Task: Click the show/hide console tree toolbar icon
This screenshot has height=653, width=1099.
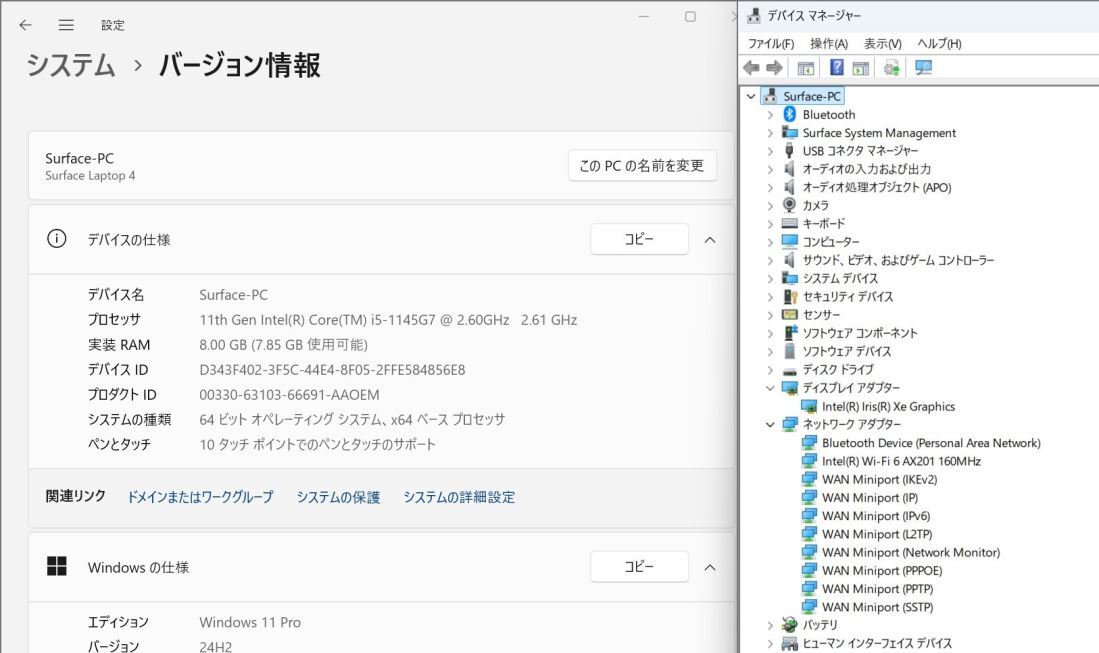Action: [806, 68]
